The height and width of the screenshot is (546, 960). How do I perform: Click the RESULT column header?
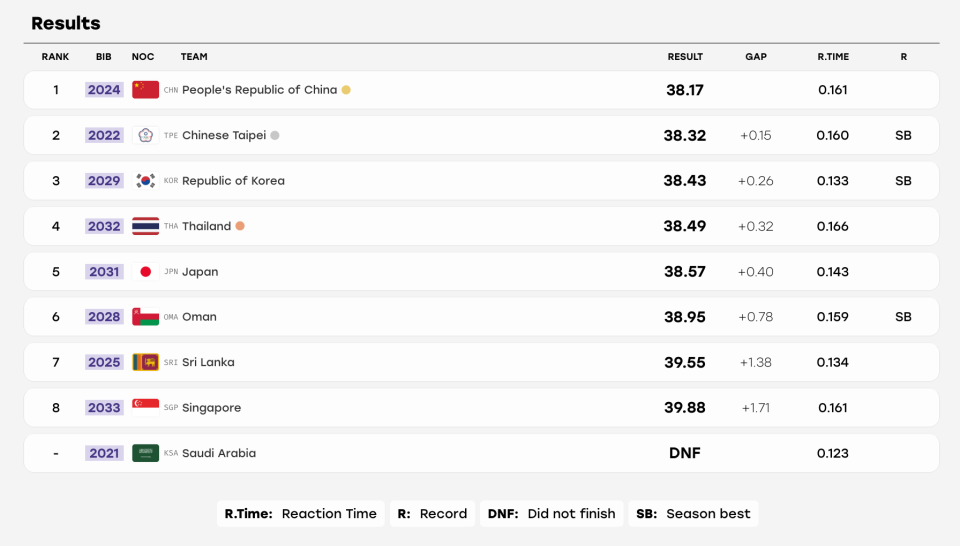click(685, 56)
